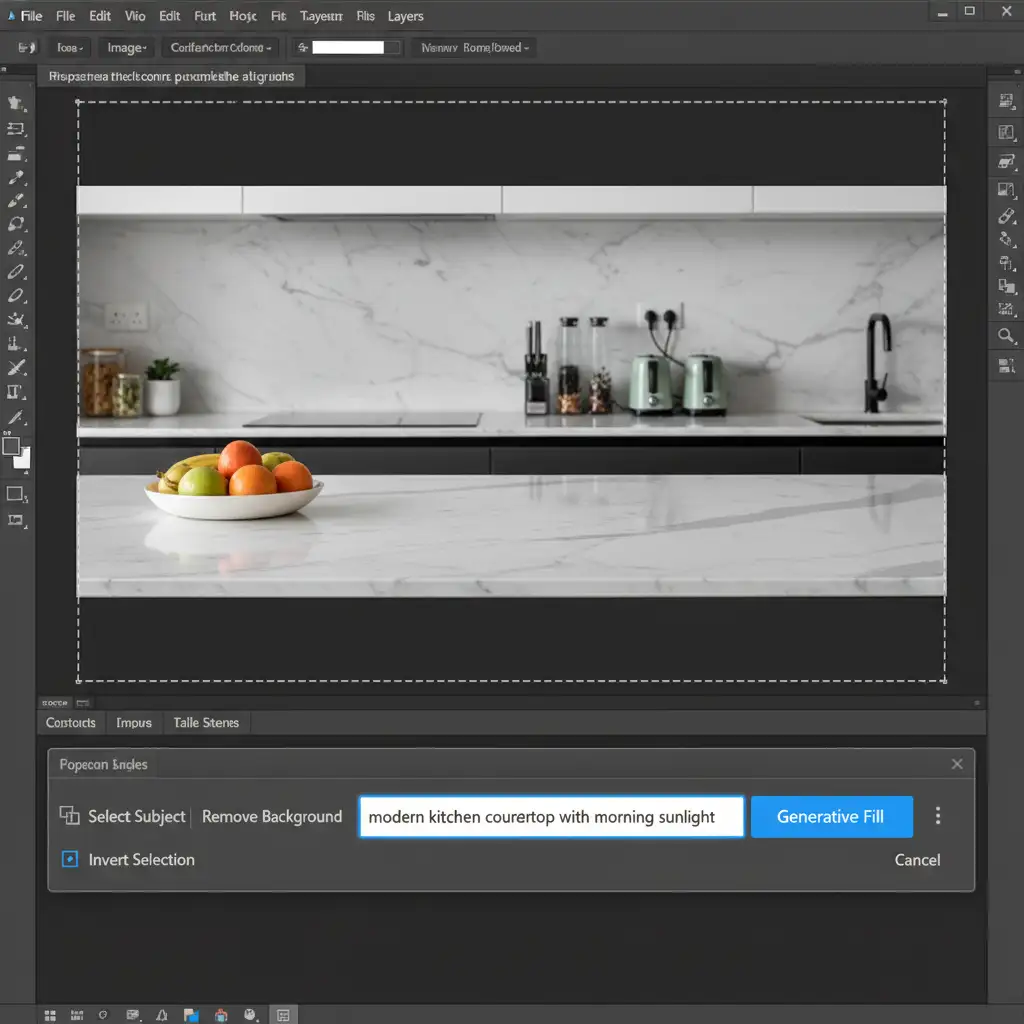Open the three-dot more options menu
The image size is (1024, 1024).
coord(937,816)
